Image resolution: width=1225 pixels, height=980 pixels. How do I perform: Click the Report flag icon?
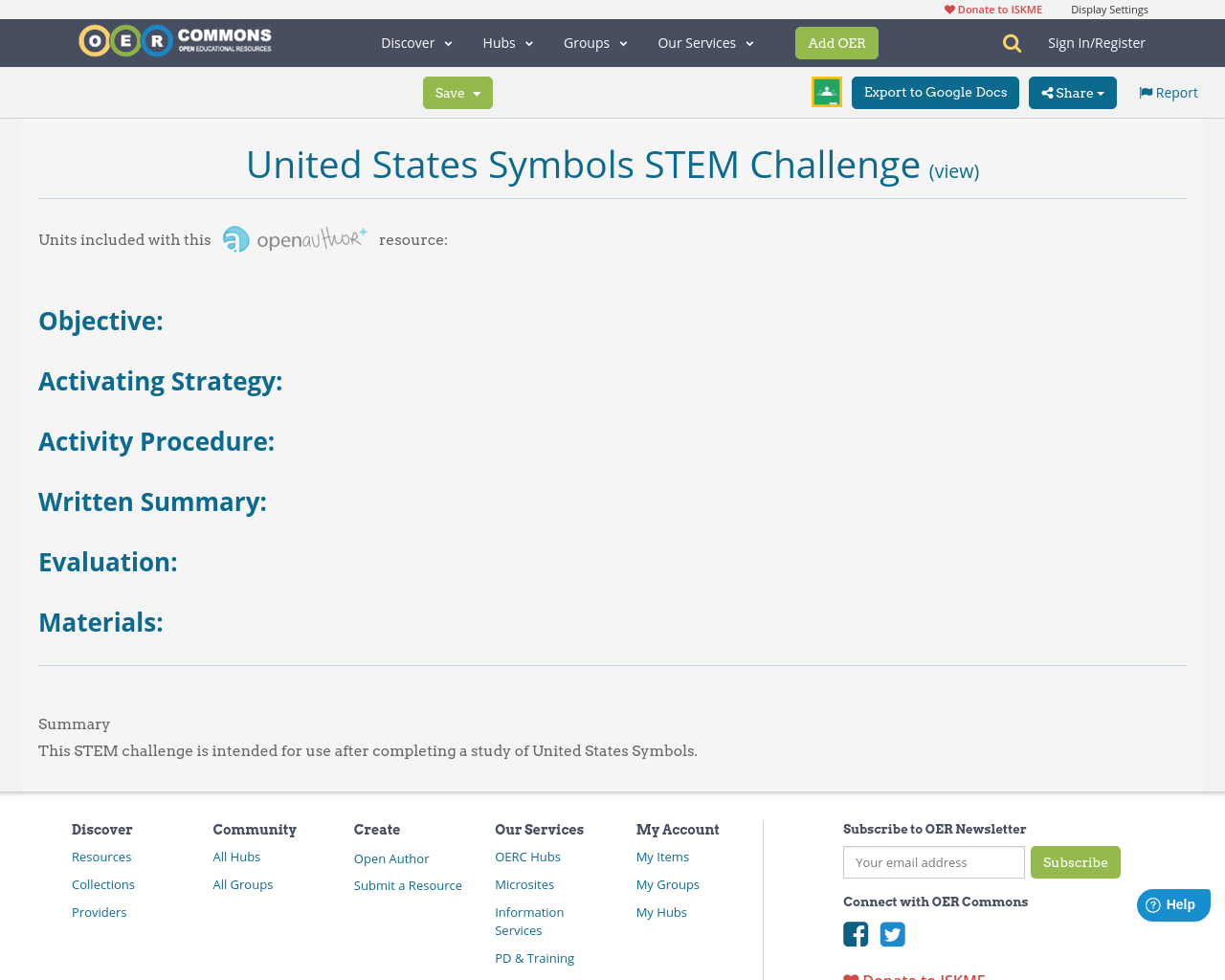coord(1147,91)
